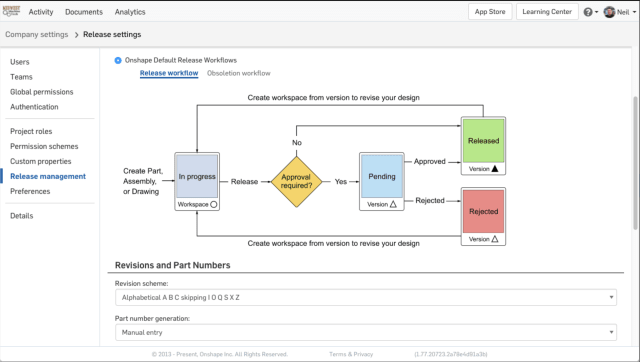Open the Analytics page
The width and height of the screenshot is (640, 362).
(130, 12)
